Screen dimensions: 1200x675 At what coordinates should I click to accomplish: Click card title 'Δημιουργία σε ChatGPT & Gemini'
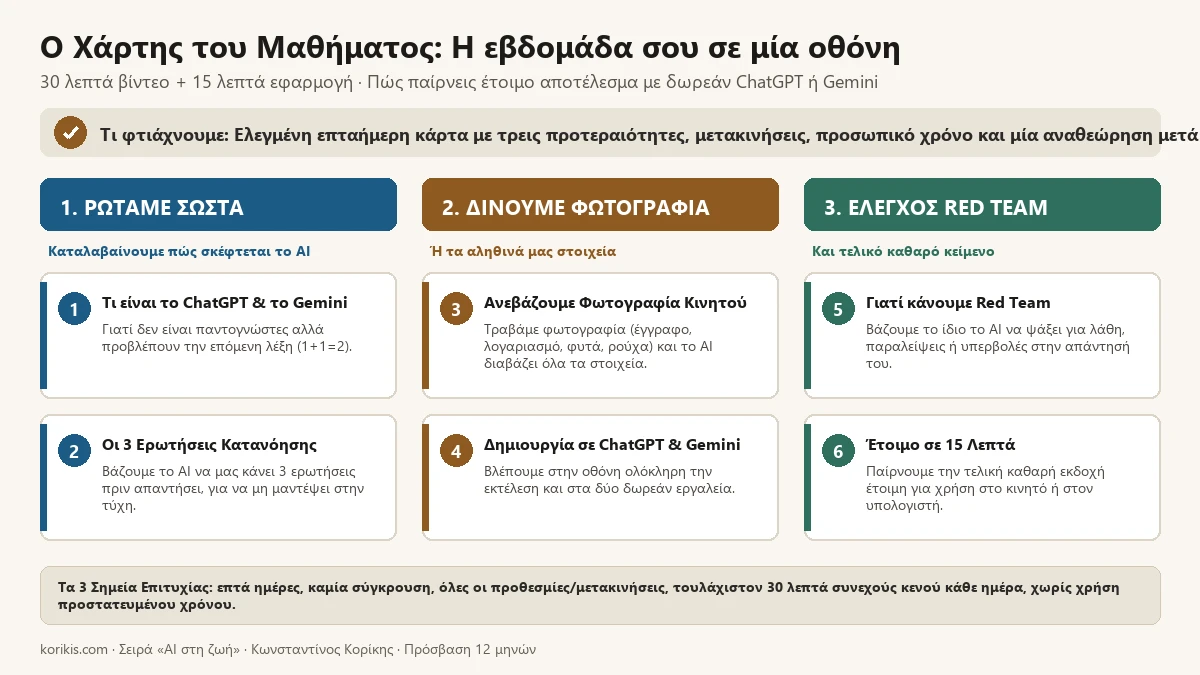point(612,444)
